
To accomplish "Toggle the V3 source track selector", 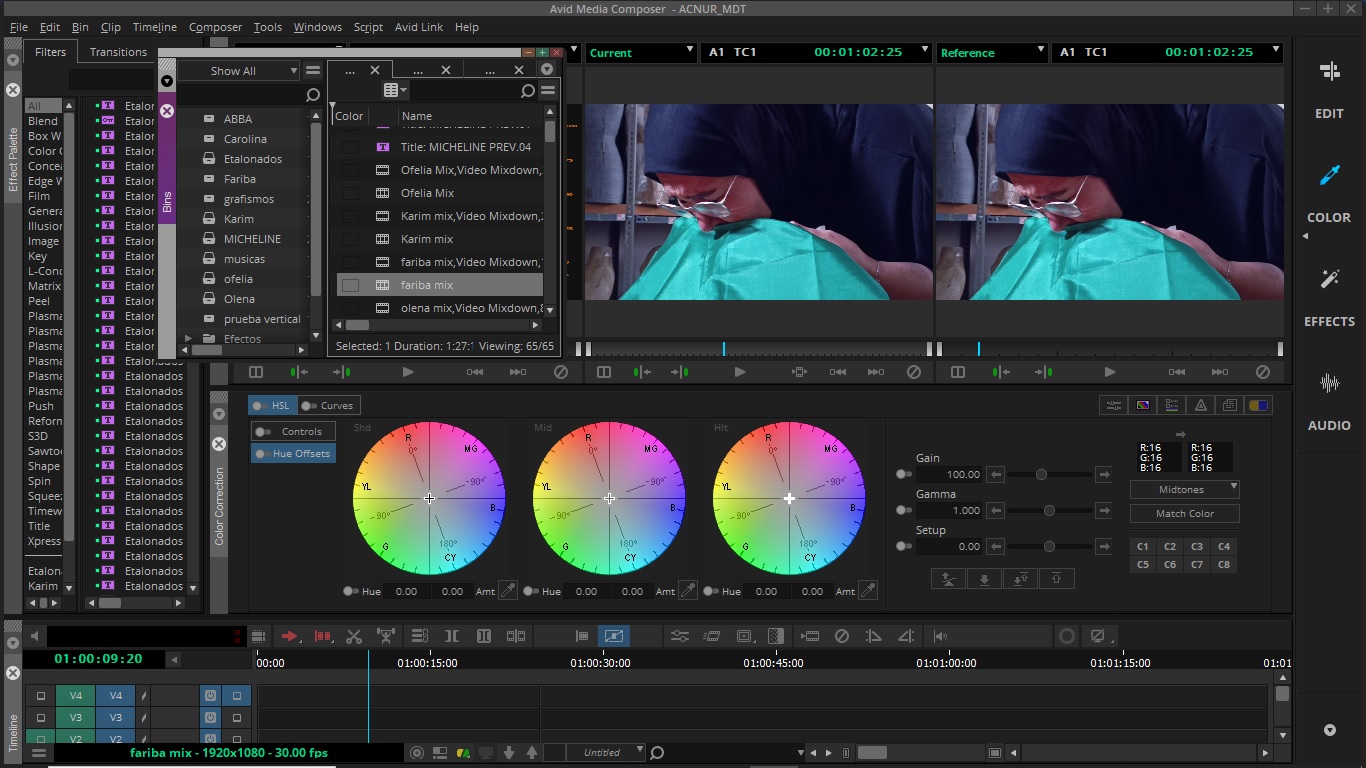I will click(75, 718).
